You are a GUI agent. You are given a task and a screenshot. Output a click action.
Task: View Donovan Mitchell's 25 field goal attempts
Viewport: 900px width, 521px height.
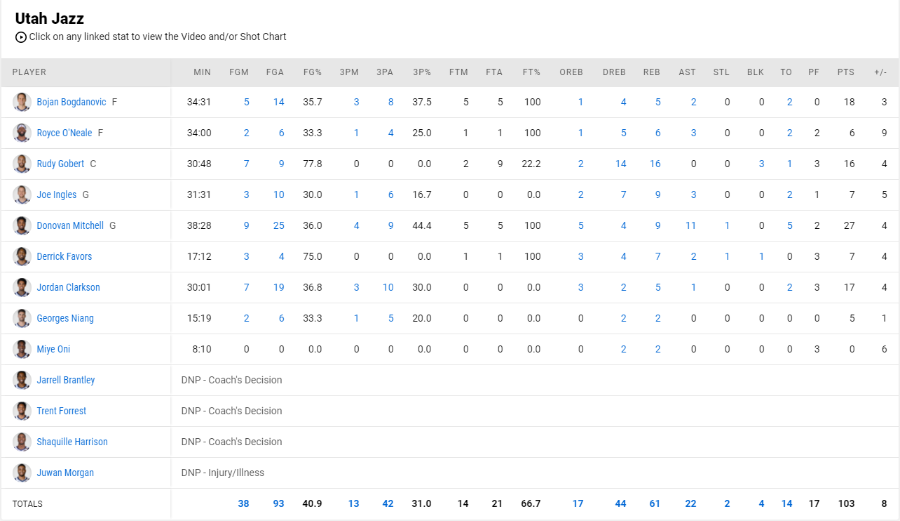(278, 225)
